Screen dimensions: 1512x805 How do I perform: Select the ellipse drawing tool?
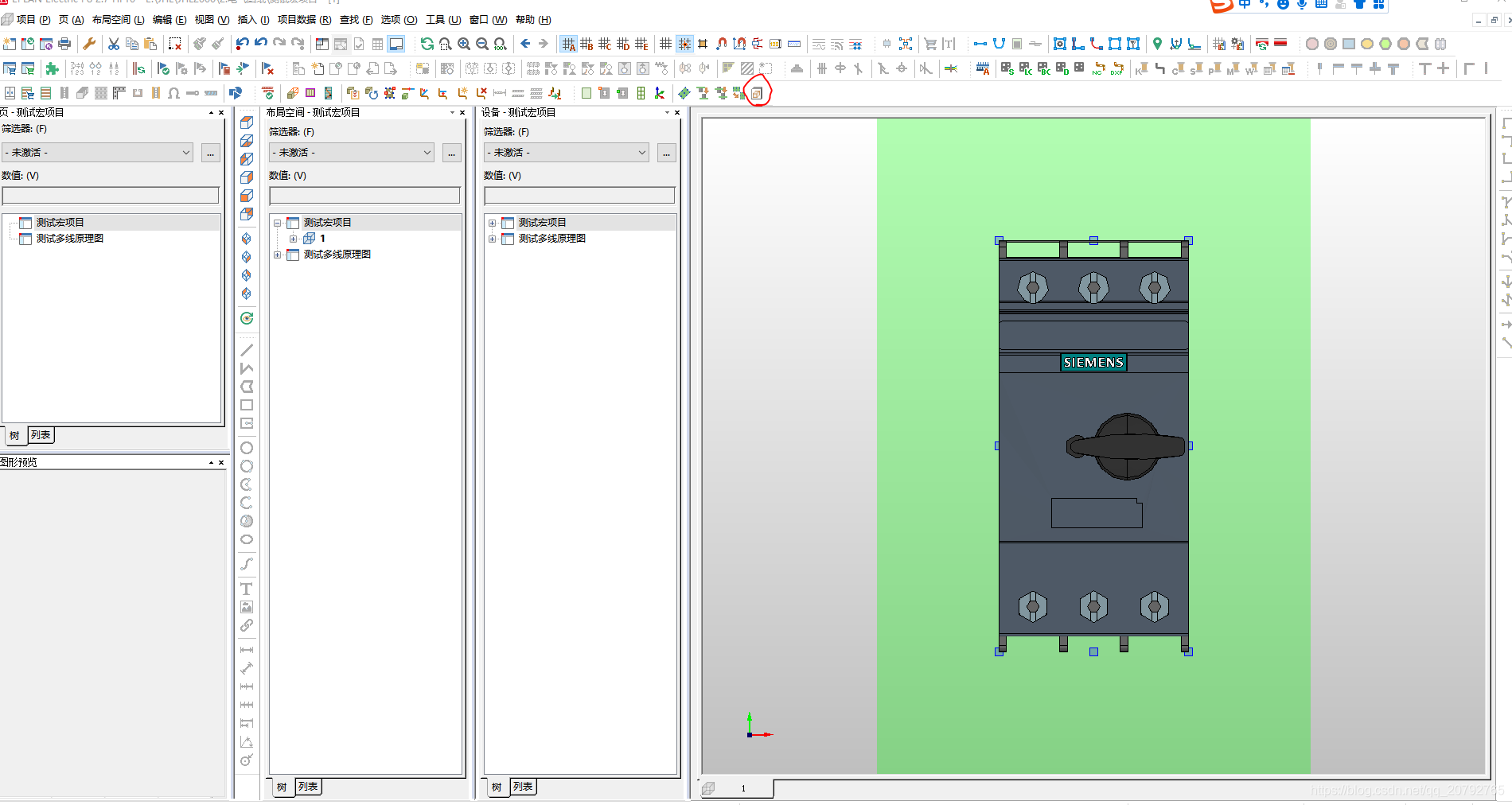point(247,539)
